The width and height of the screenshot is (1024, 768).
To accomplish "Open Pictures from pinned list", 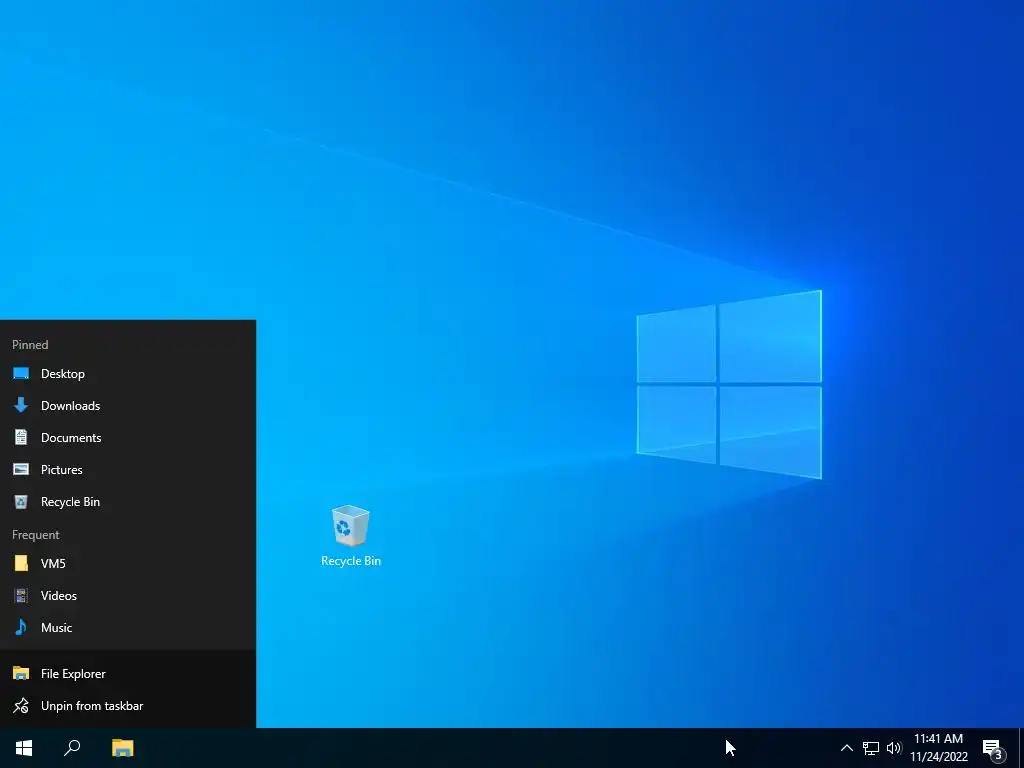I will 128,470.
